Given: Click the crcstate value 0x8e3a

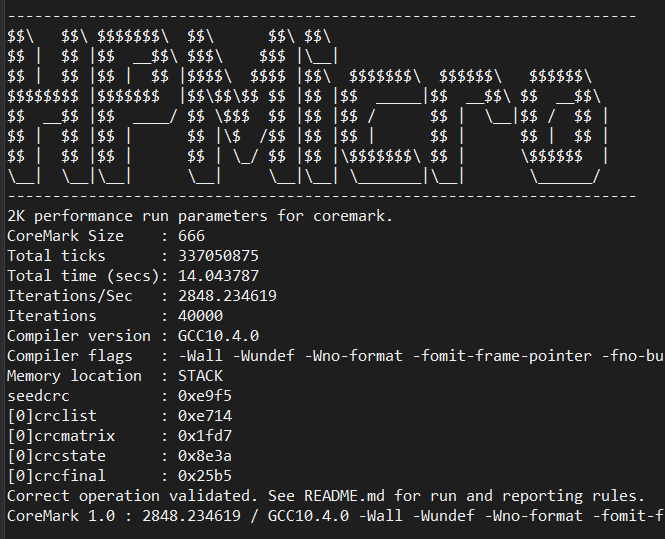Looking at the screenshot, I should pyautogui.click(x=204, y=456).
